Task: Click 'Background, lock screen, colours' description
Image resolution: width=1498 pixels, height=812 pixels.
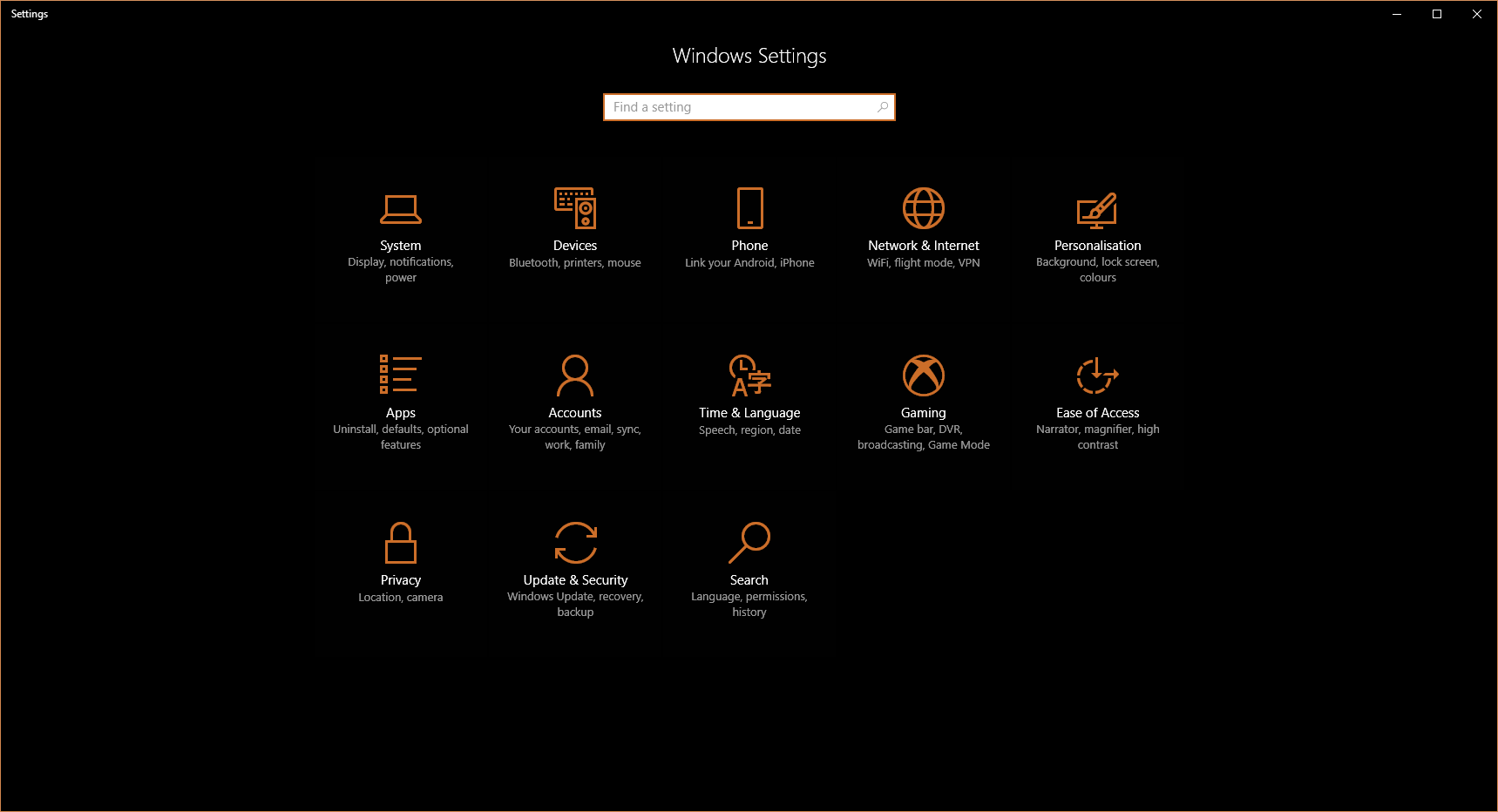Action: pos(1098,270)
